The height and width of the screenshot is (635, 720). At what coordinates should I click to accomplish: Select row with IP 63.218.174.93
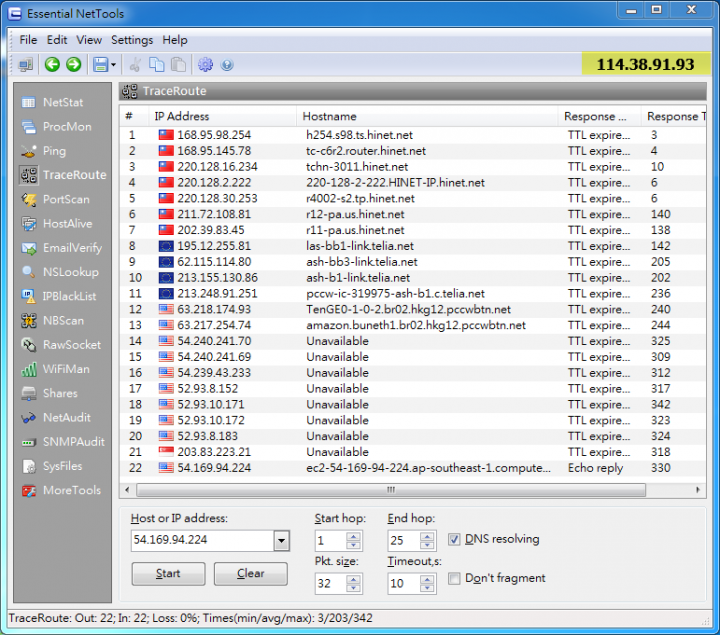click(413, 309)
